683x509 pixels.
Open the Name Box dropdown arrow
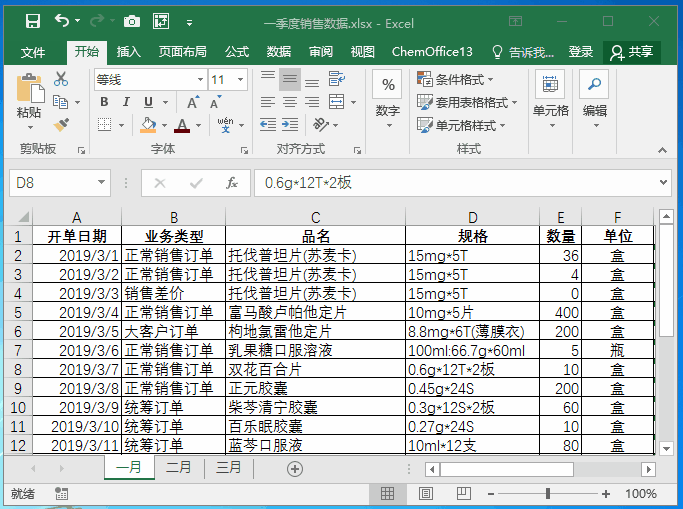tap(101, 182)
